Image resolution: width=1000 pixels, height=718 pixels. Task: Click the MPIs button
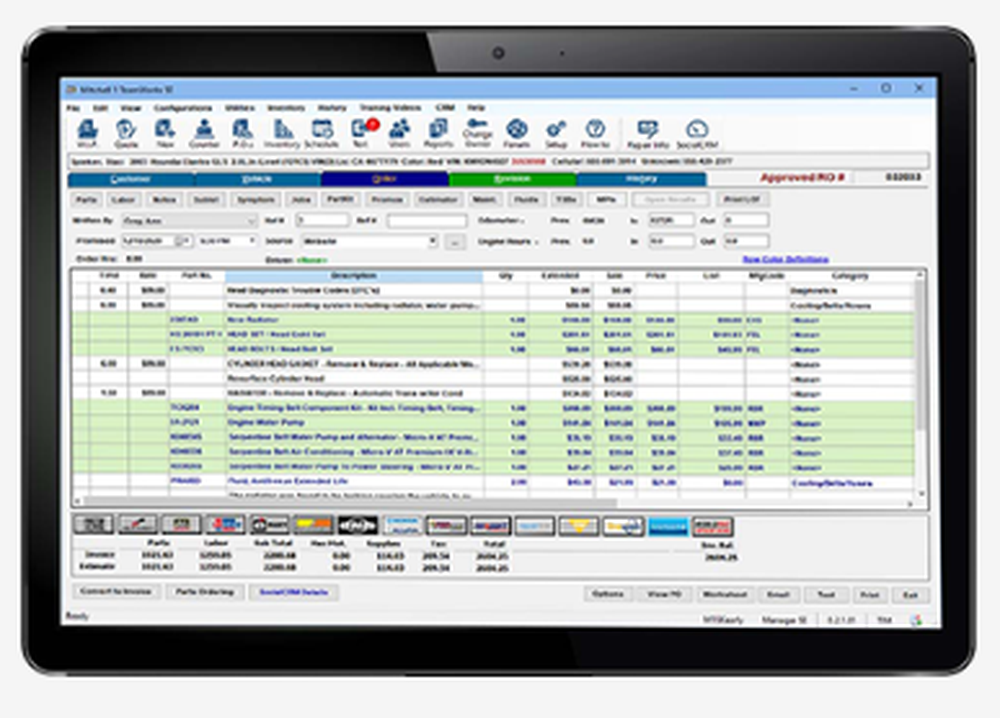pos(606,200)
